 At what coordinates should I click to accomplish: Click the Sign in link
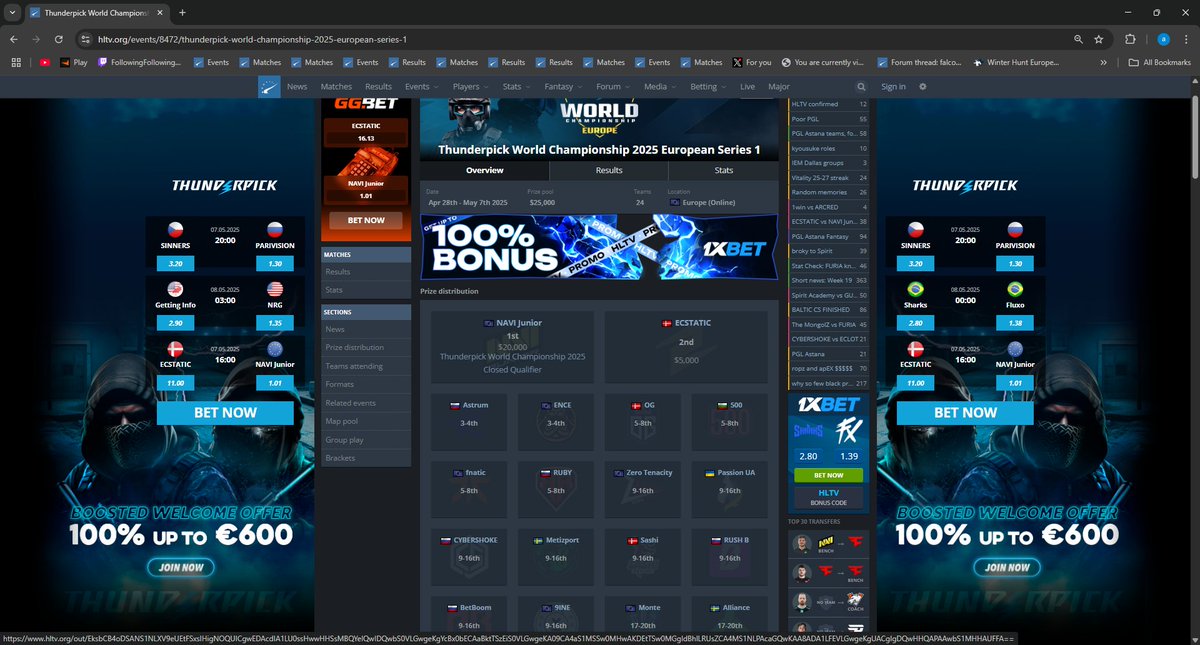(x=893, y=87)
